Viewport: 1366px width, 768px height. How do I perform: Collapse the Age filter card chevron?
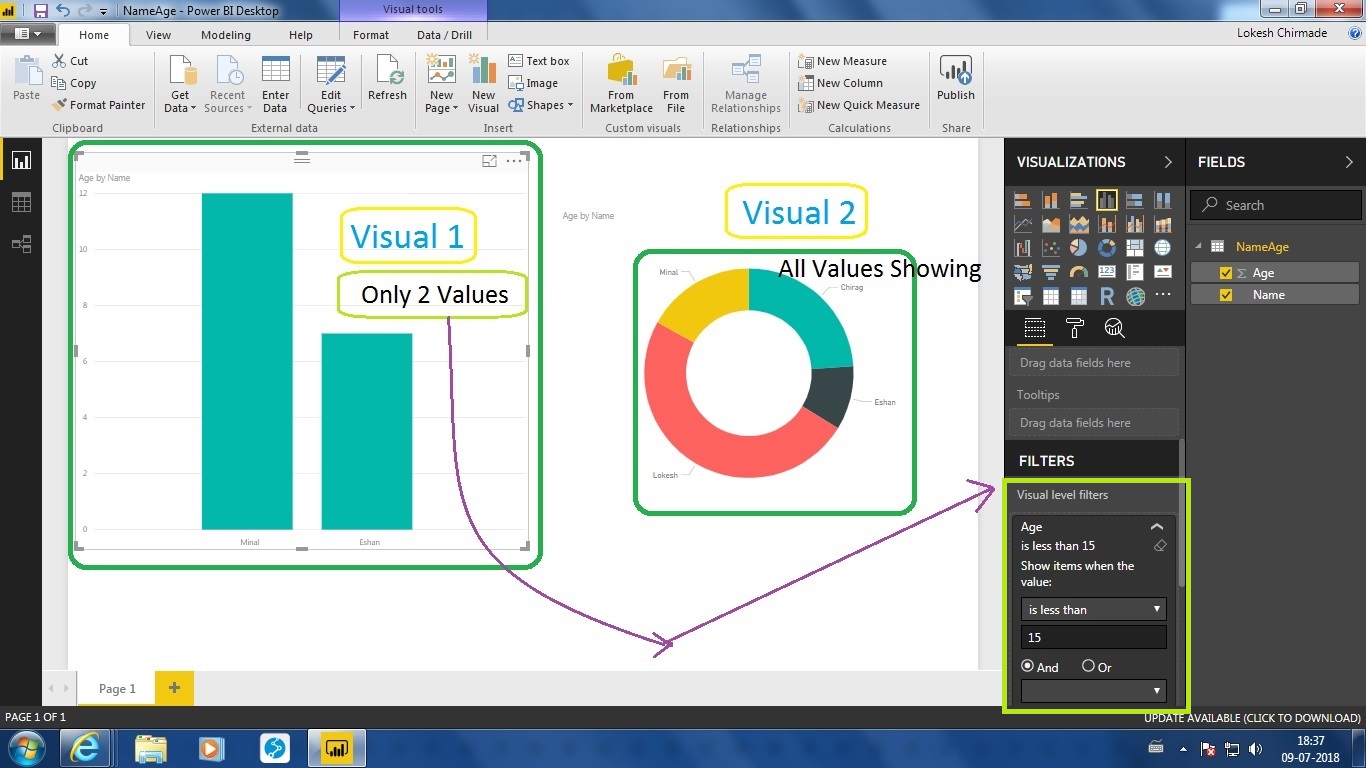pyautogui.click(x=1157, y=527)
